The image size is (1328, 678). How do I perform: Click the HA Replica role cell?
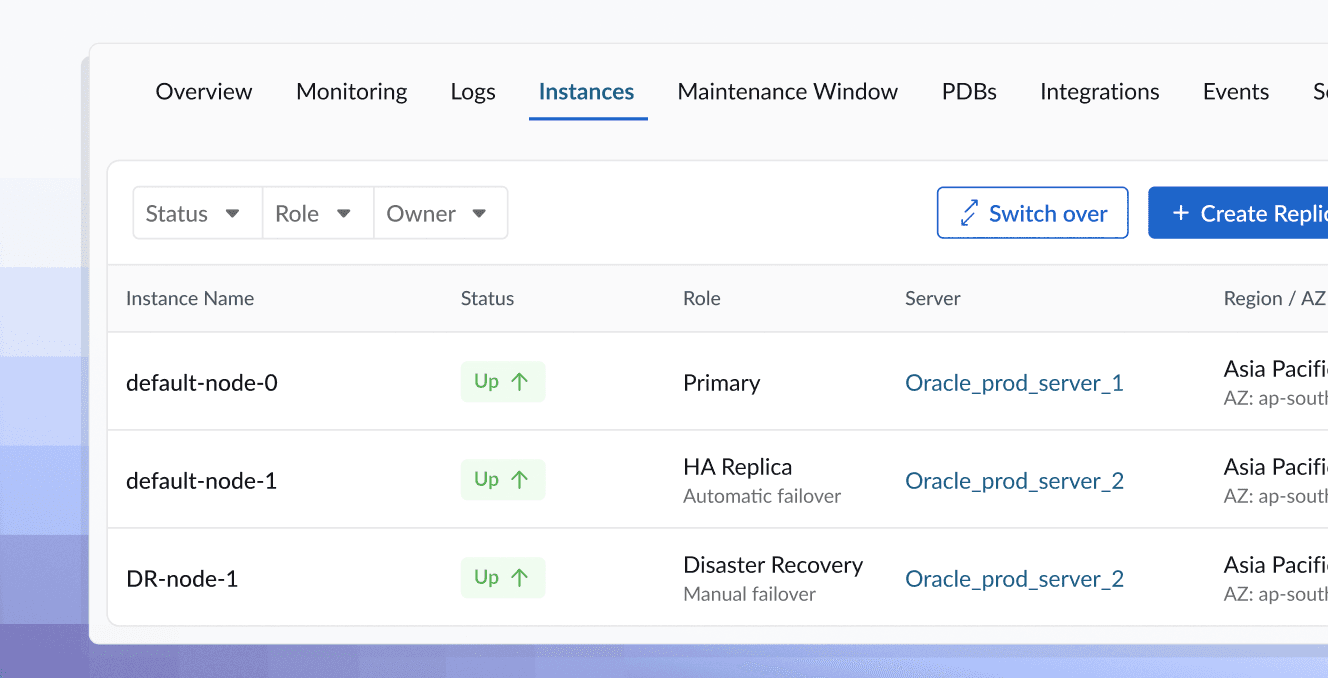[x=738, y=467]
